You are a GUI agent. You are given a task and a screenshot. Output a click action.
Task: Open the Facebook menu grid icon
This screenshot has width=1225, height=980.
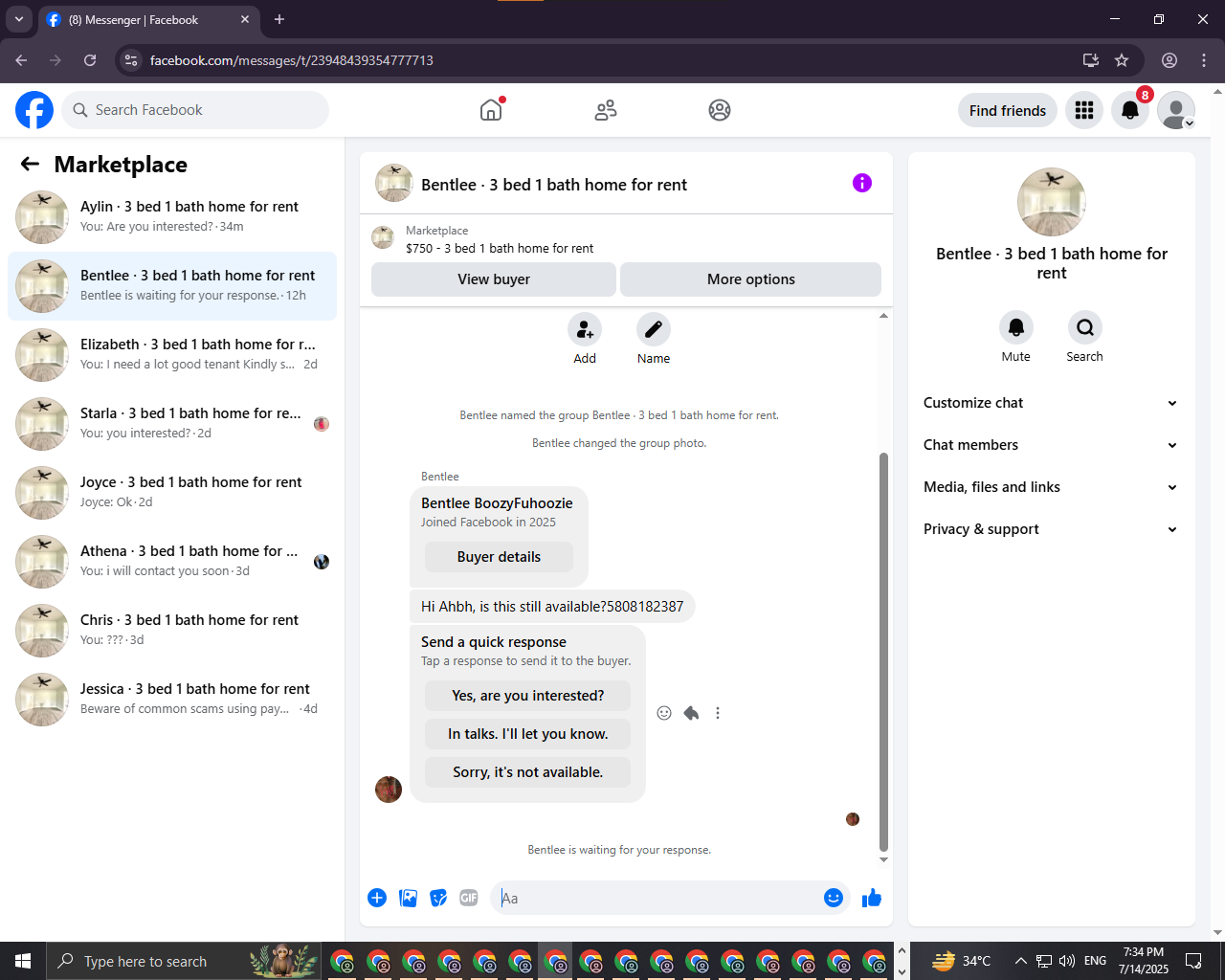pyautogui.click(x=1084, y=110)
